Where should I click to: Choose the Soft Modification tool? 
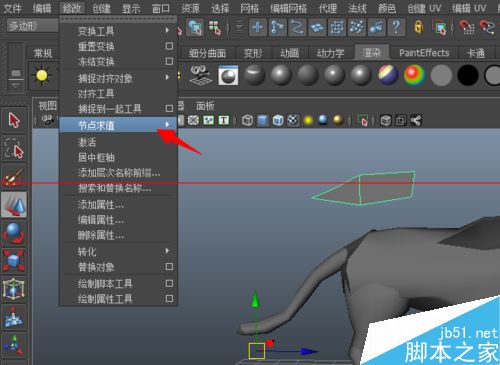(x=14, y=317)
